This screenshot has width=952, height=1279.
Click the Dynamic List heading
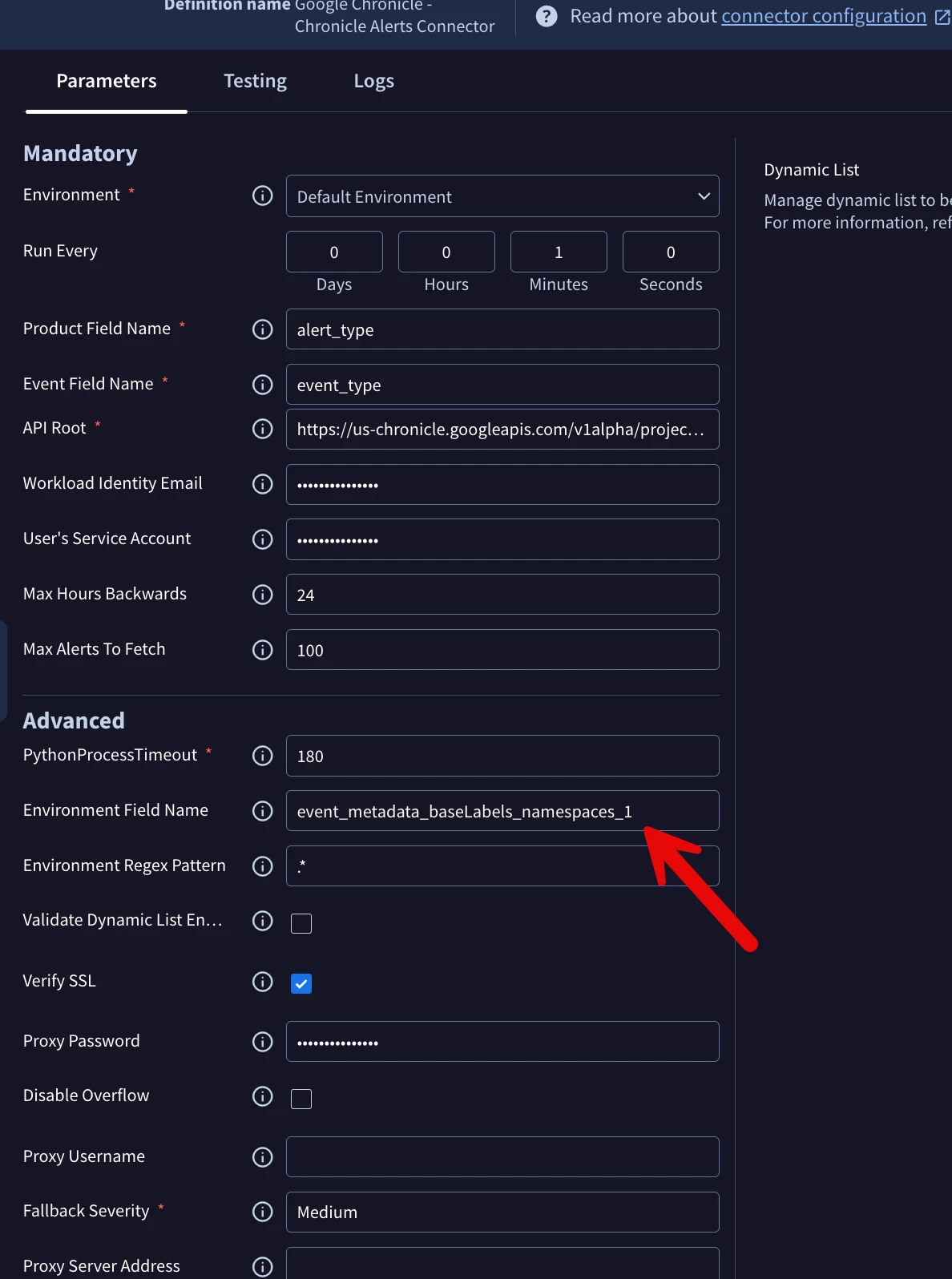click(x=811, y=170)
